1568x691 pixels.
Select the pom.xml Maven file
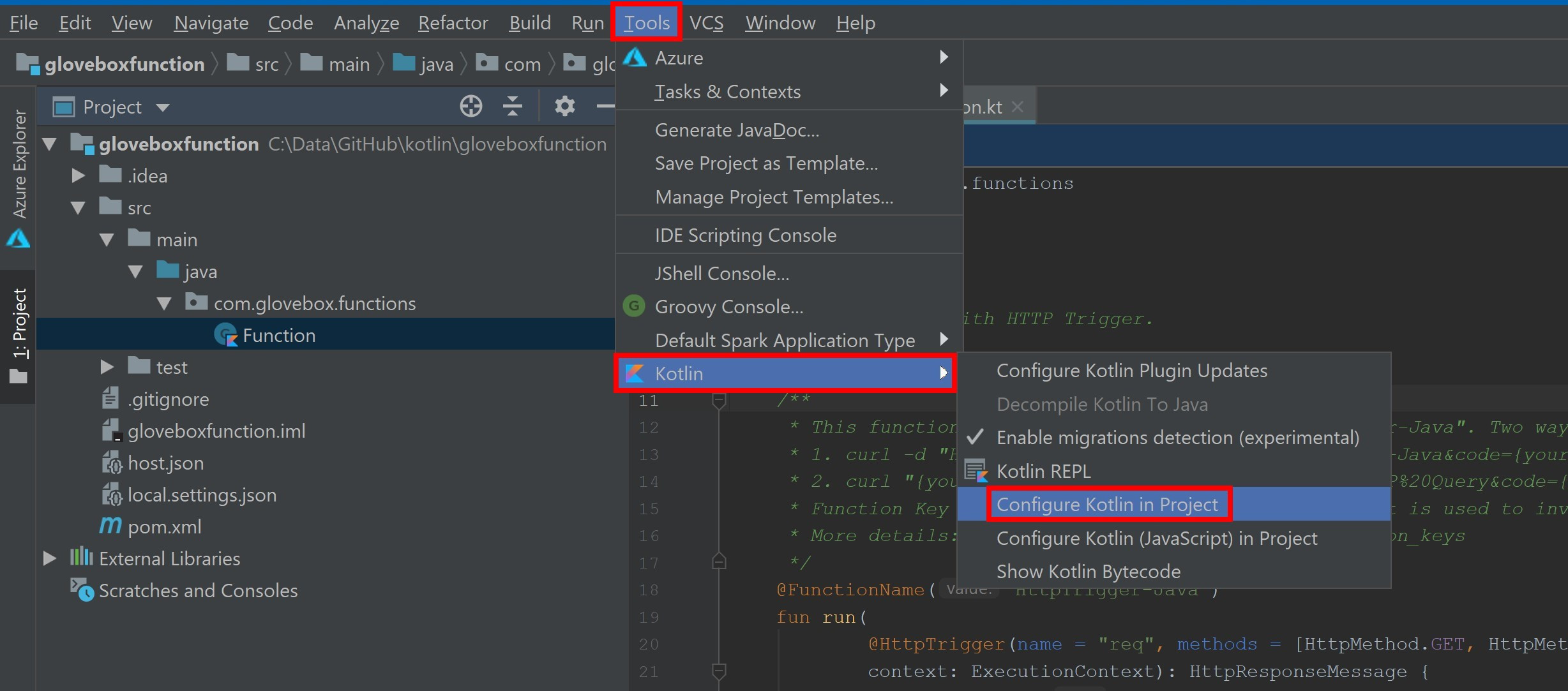pyautogui.click(x=164, y=527)
